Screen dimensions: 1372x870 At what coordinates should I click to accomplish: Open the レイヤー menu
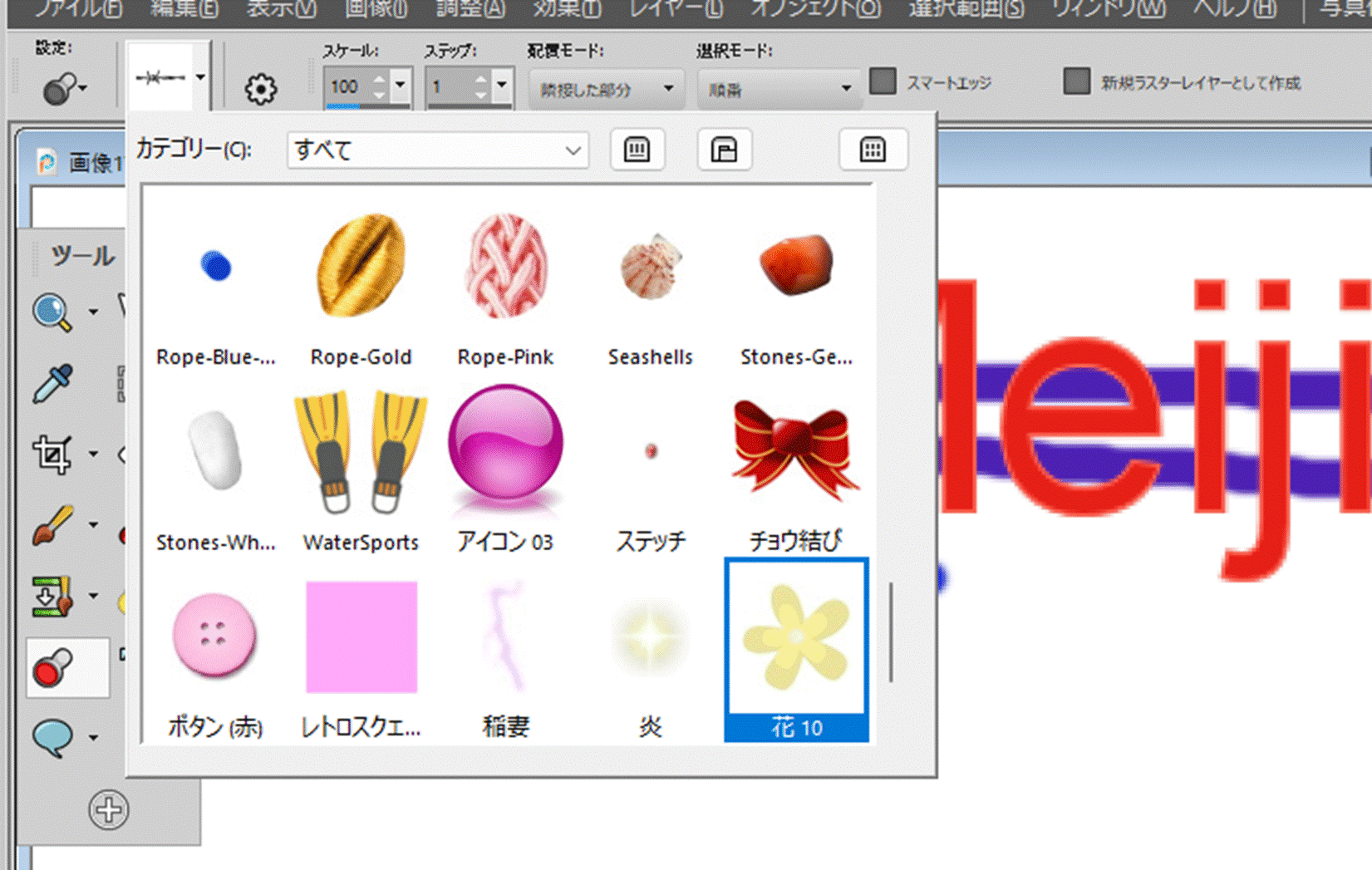point(676,9)
